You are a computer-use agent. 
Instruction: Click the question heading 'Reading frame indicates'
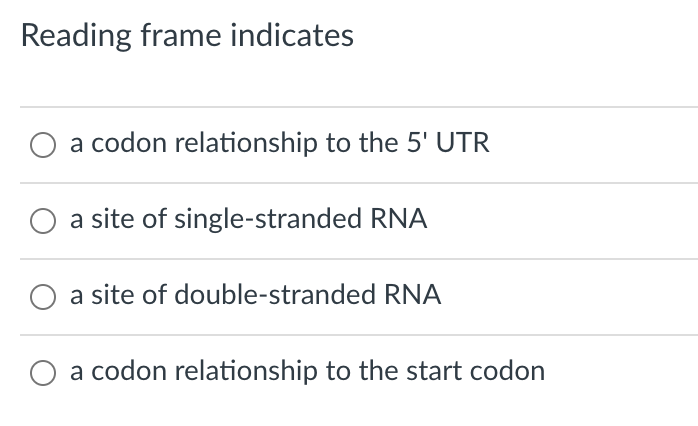click(187, 36)
